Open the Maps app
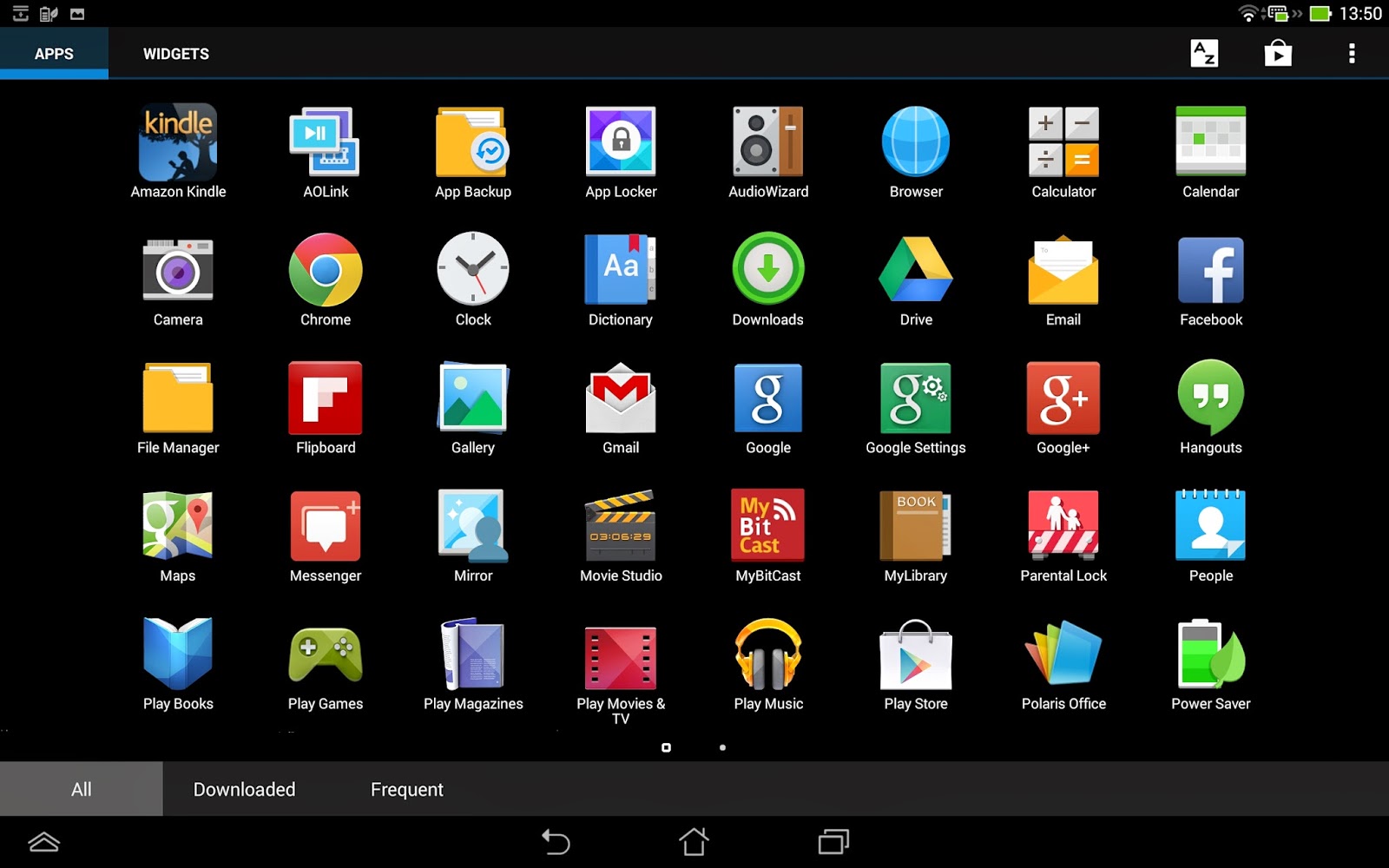 pos(178,536)
